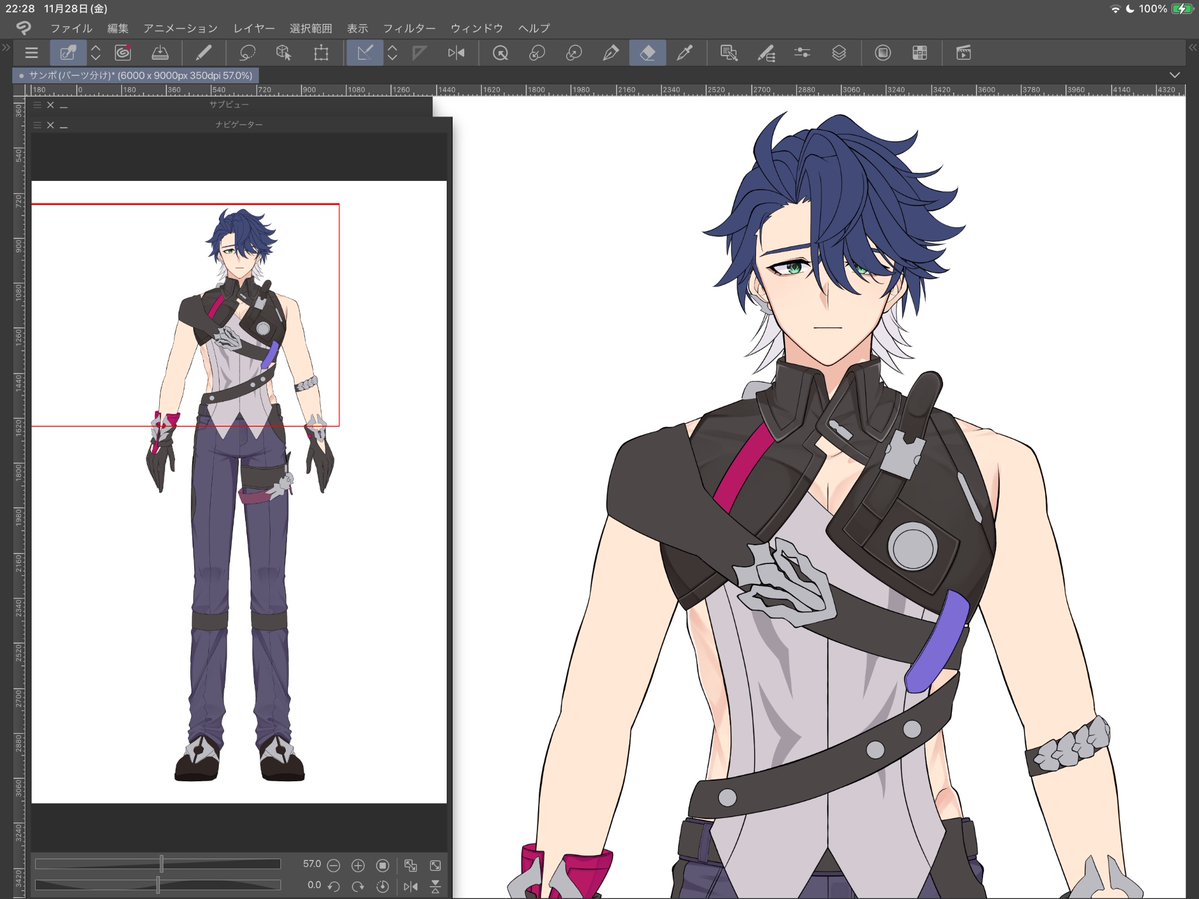Toggle the simple mode switch icon
1199x899 pixels.
(x=68, y=53)
